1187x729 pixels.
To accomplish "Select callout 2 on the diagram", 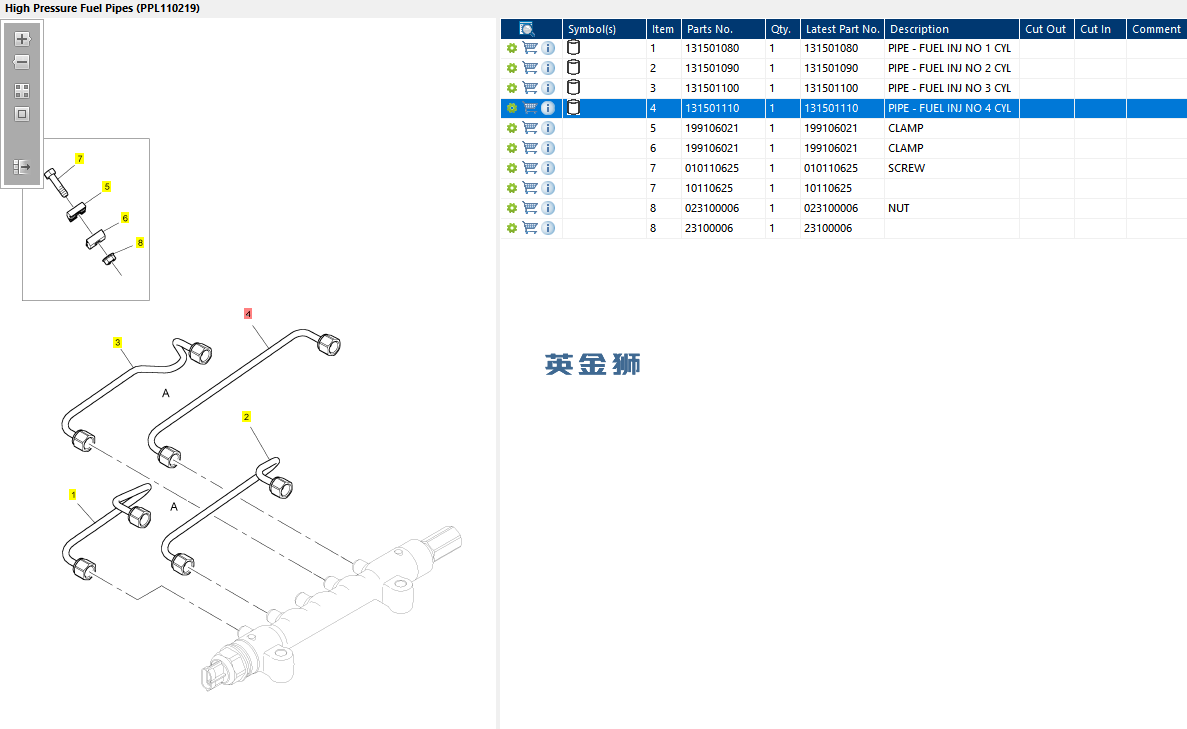I will [x=246, y=416].
